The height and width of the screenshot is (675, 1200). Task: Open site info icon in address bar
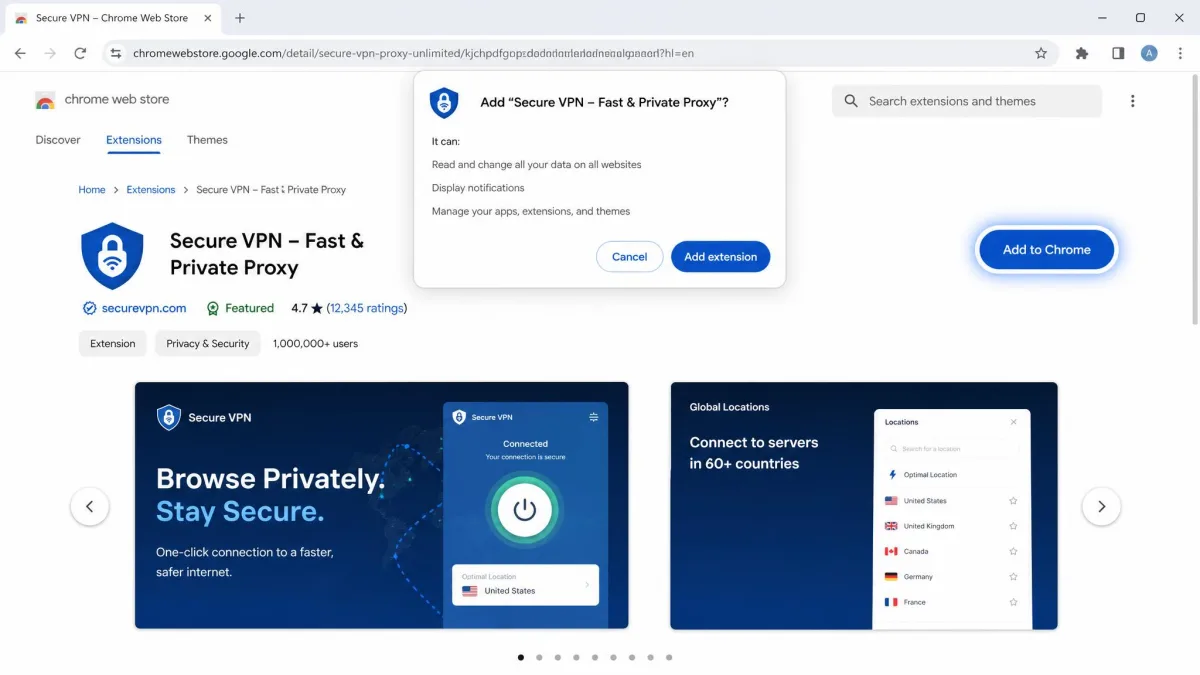pyautogui.click(x=116, y=53)
